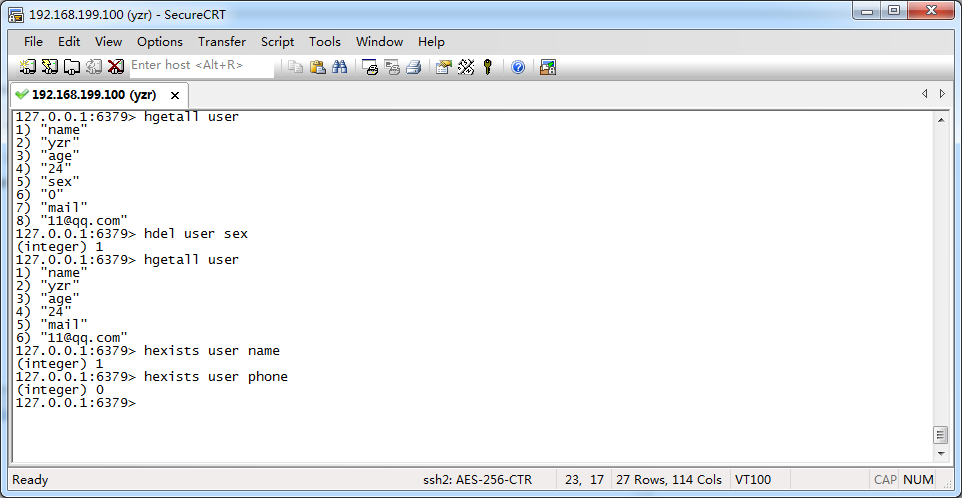
Task: Click the Enter host input field
Action: click(202, 65)
